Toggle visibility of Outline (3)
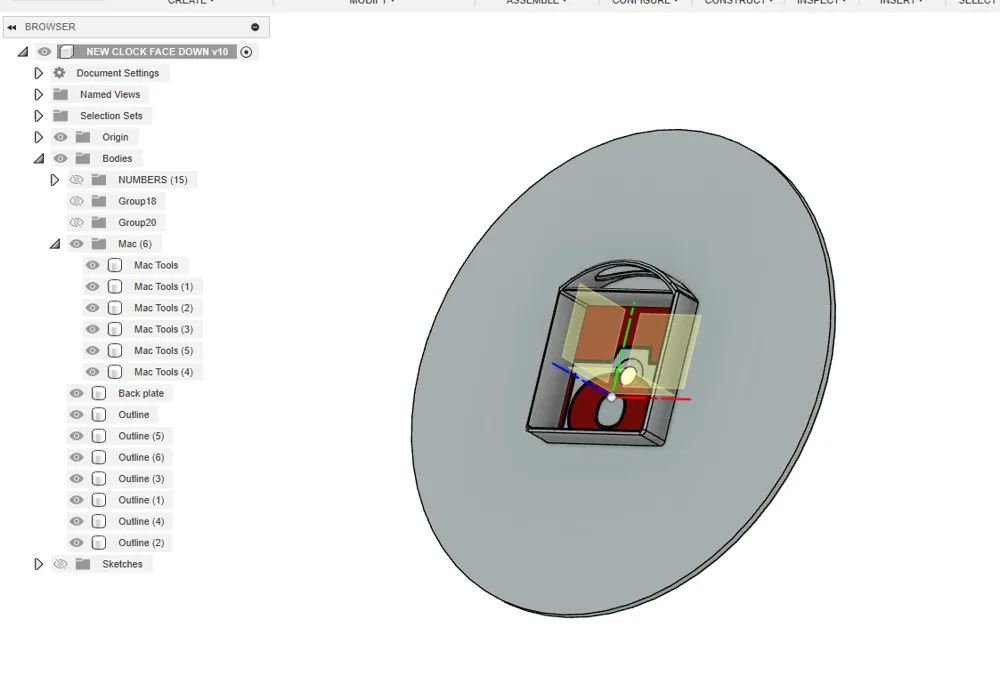 pos(76,478)
